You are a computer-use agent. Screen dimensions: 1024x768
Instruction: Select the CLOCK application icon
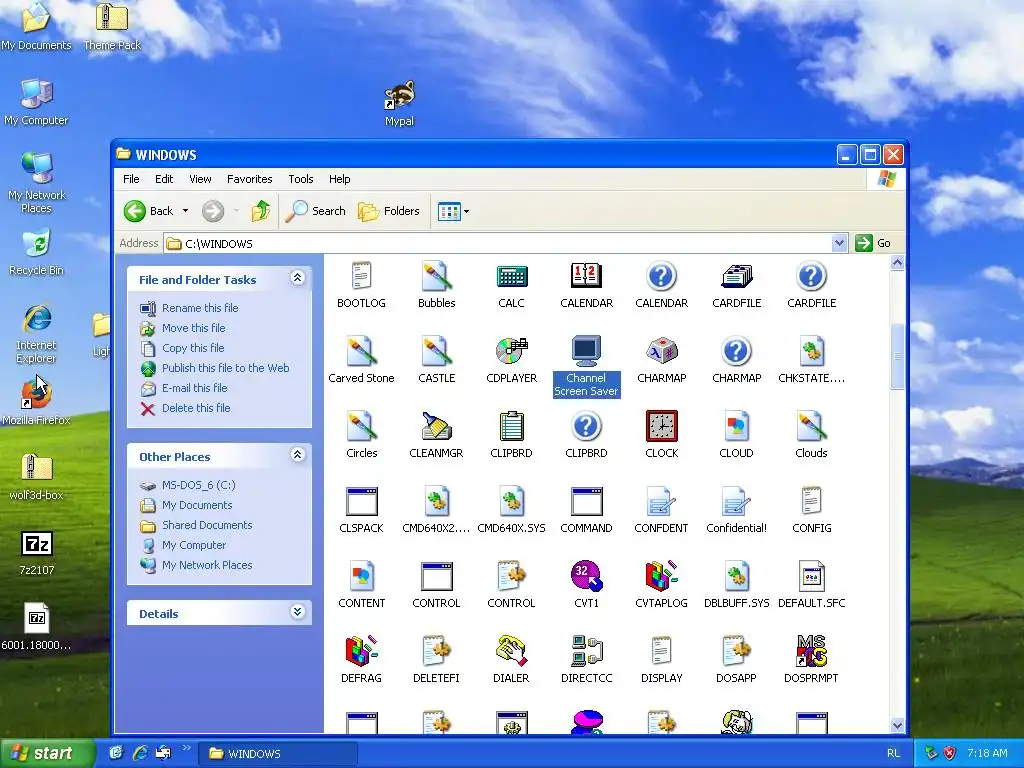click(662, 435)
